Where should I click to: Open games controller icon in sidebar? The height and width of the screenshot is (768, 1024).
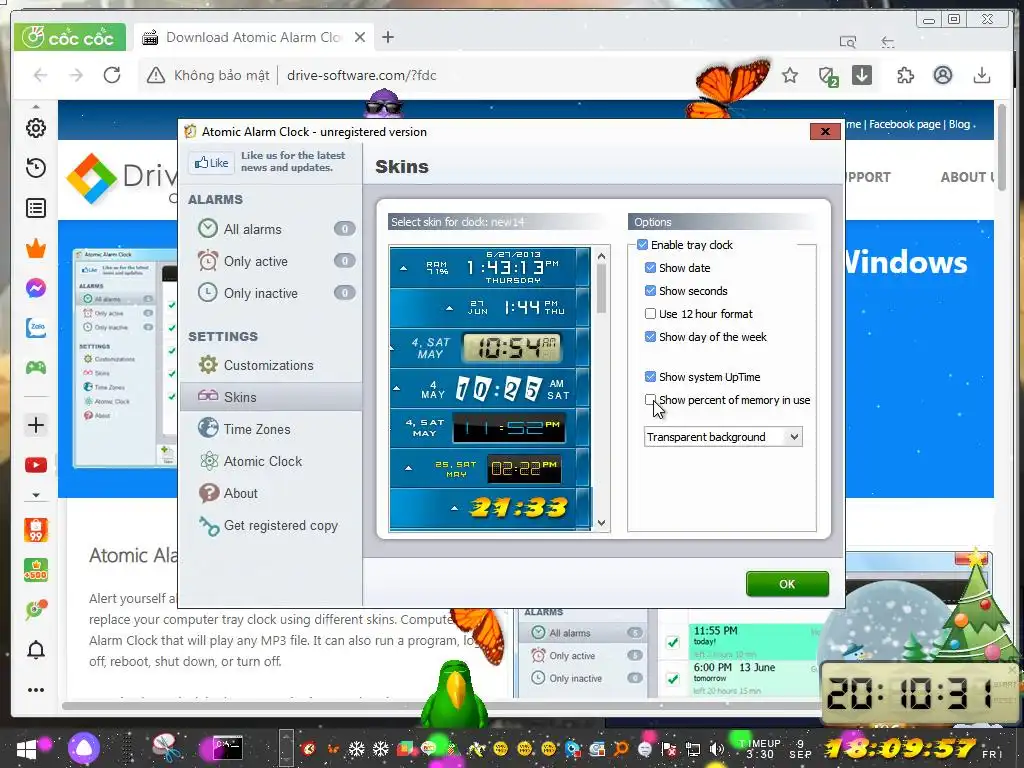36,368
